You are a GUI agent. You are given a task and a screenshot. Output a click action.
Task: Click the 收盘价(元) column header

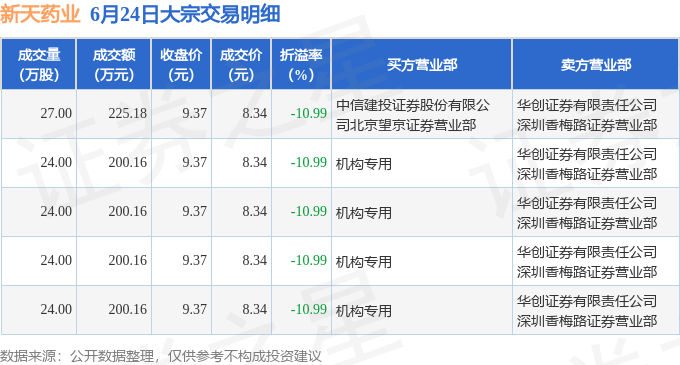(181, 64)
